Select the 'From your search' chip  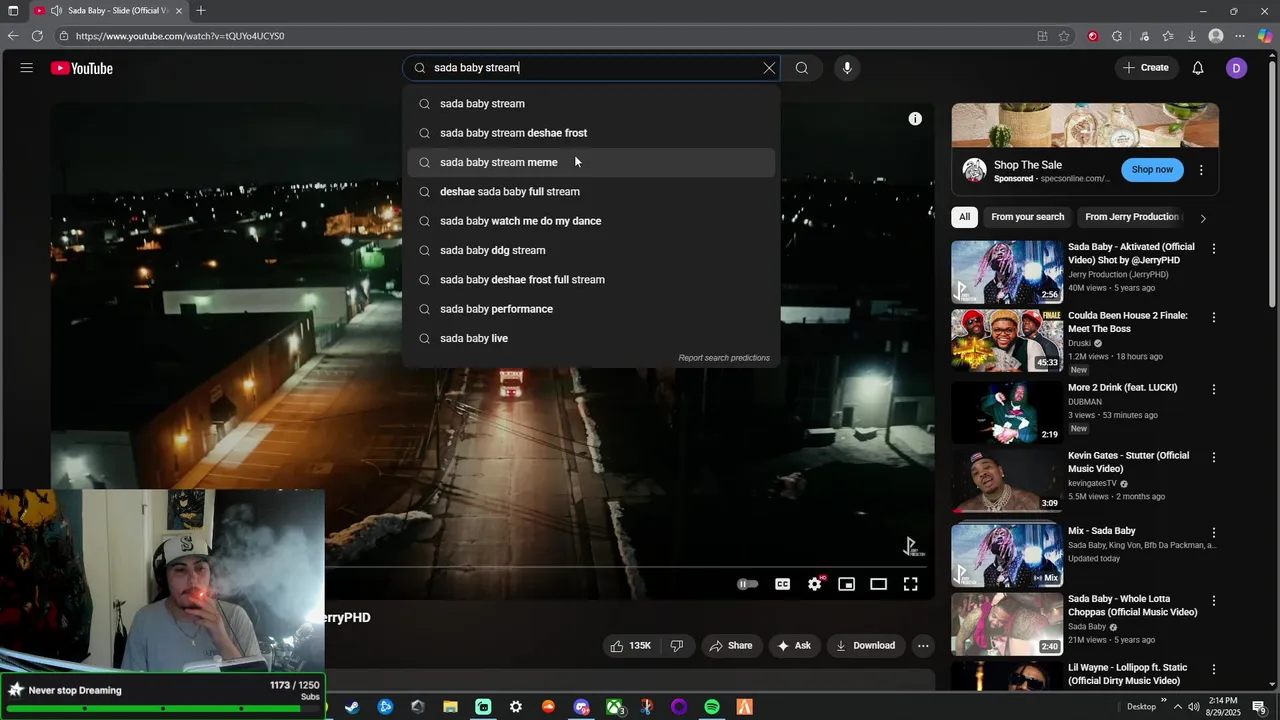pyautogui.click(x=1028, y=217)
